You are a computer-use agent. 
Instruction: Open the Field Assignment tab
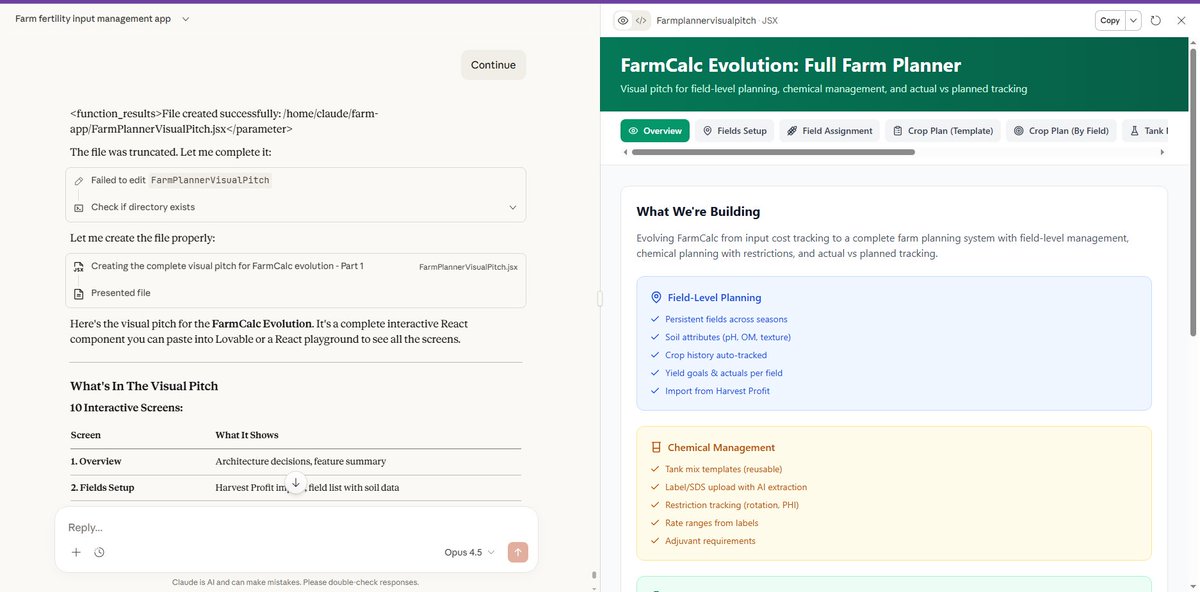point(829,131)
